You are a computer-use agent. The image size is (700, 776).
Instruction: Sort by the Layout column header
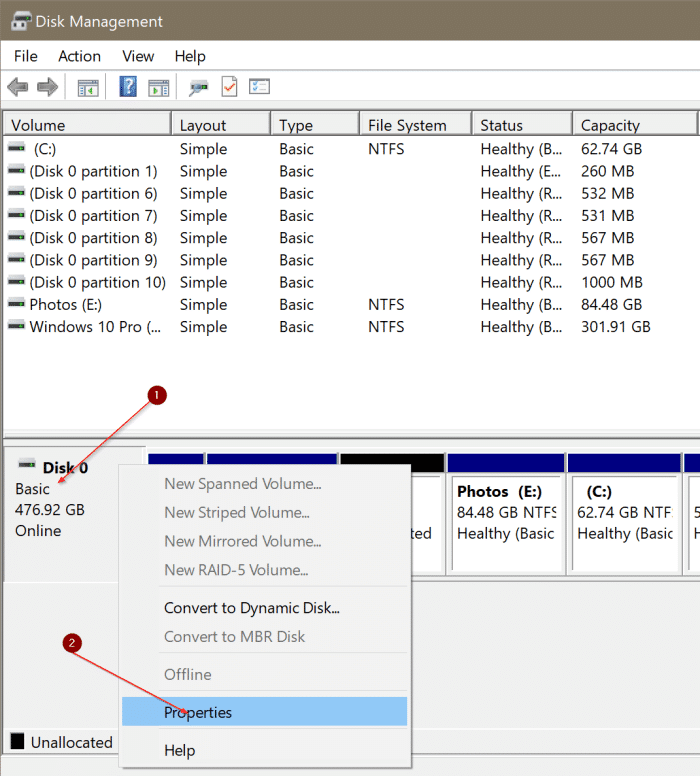221,125
